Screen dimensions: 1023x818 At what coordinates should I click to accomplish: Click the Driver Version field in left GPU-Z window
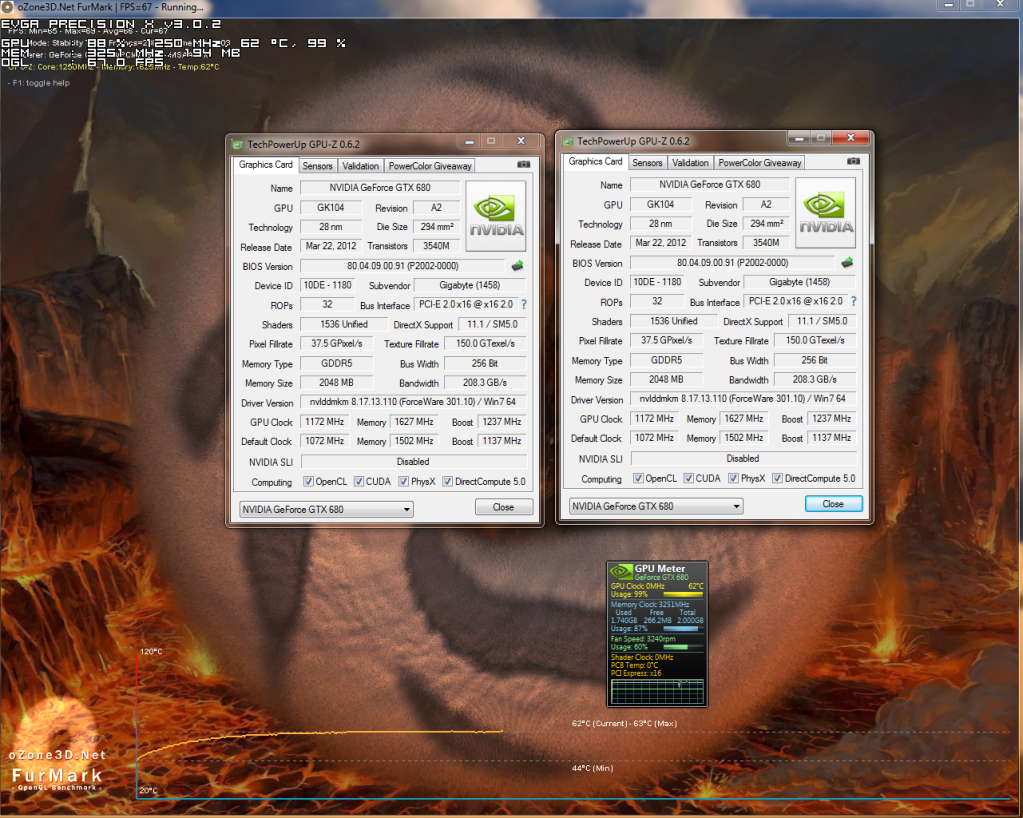point(413,402)
